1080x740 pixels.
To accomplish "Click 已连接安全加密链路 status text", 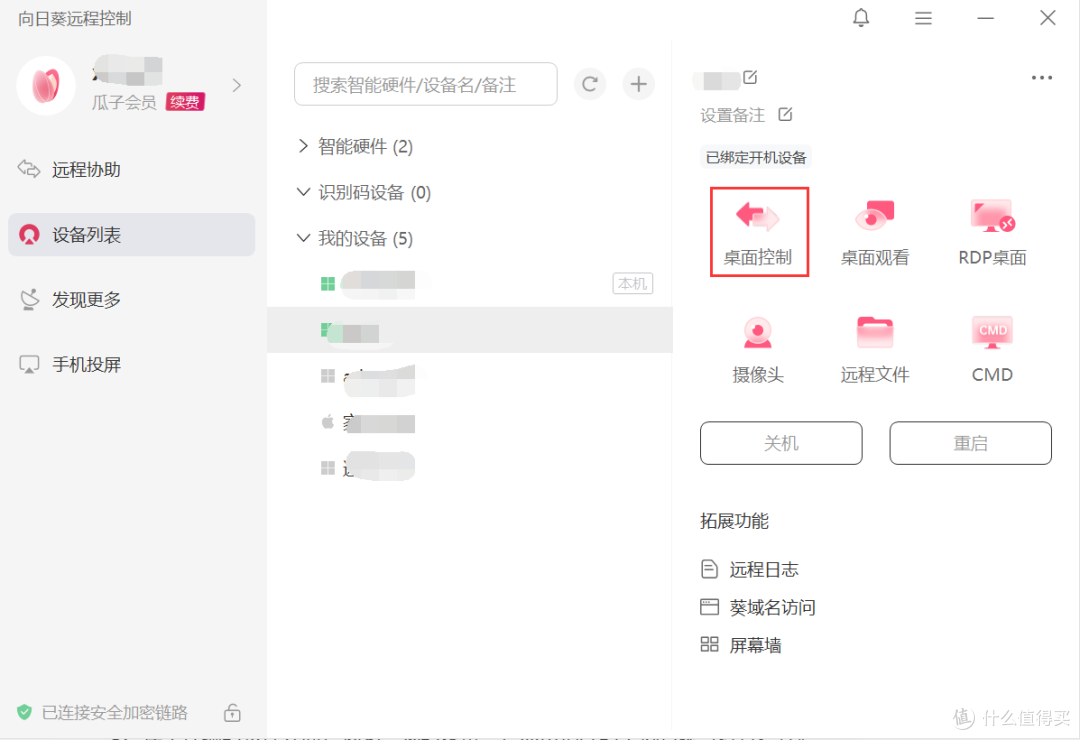I will (114, 712).
